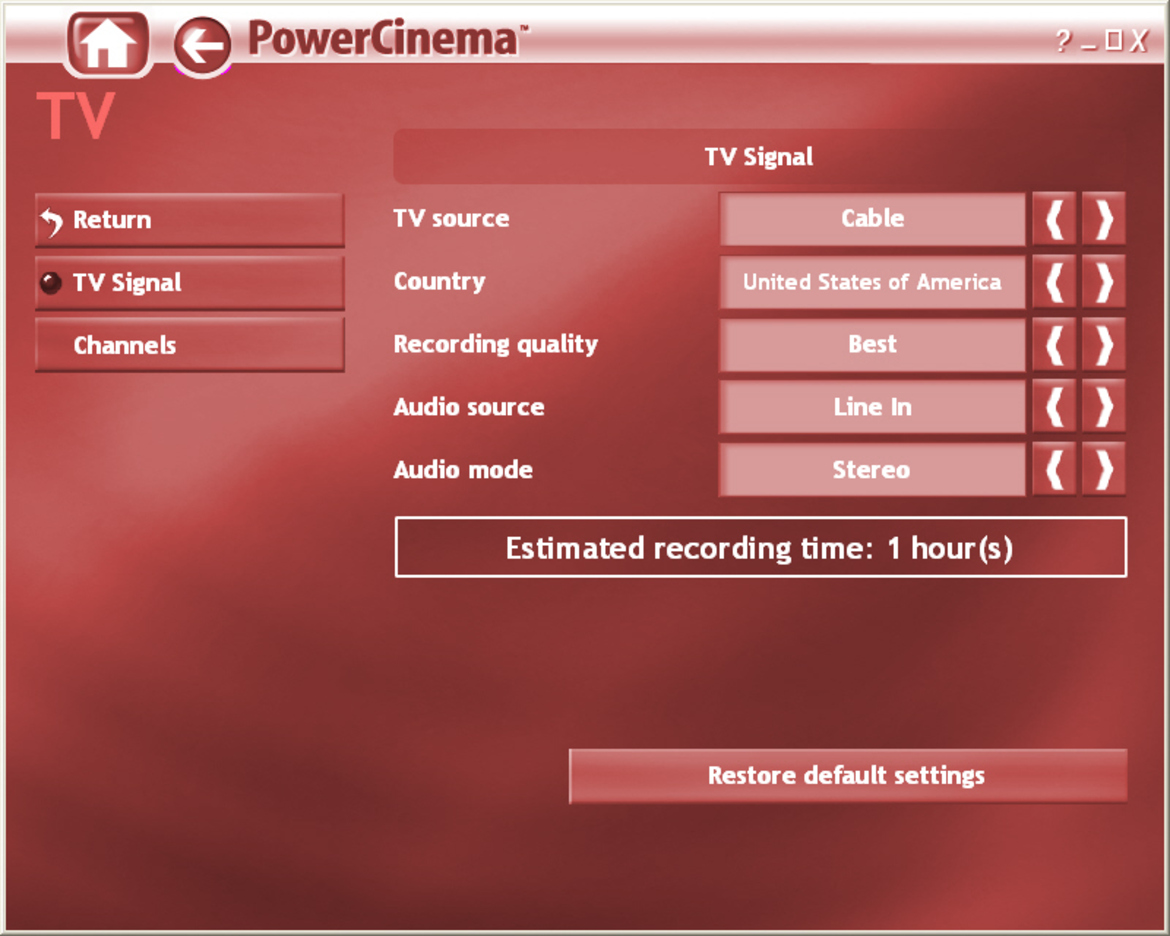Viewport: 1170px width, 936px height.
Task: Click the Cable TV source value field
Action: pyautogui.click(x=872, y=219)
